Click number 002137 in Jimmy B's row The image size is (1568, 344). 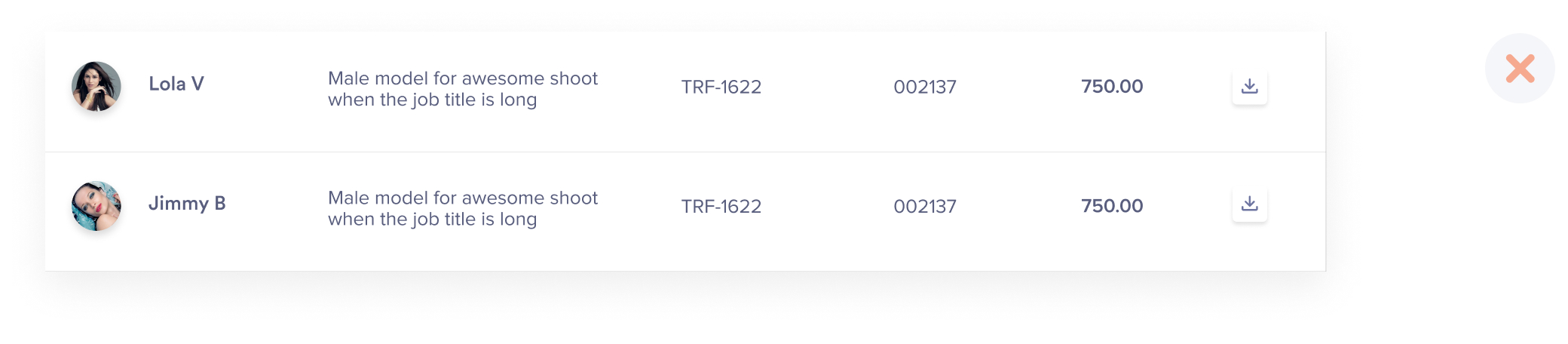click(925, 206)
